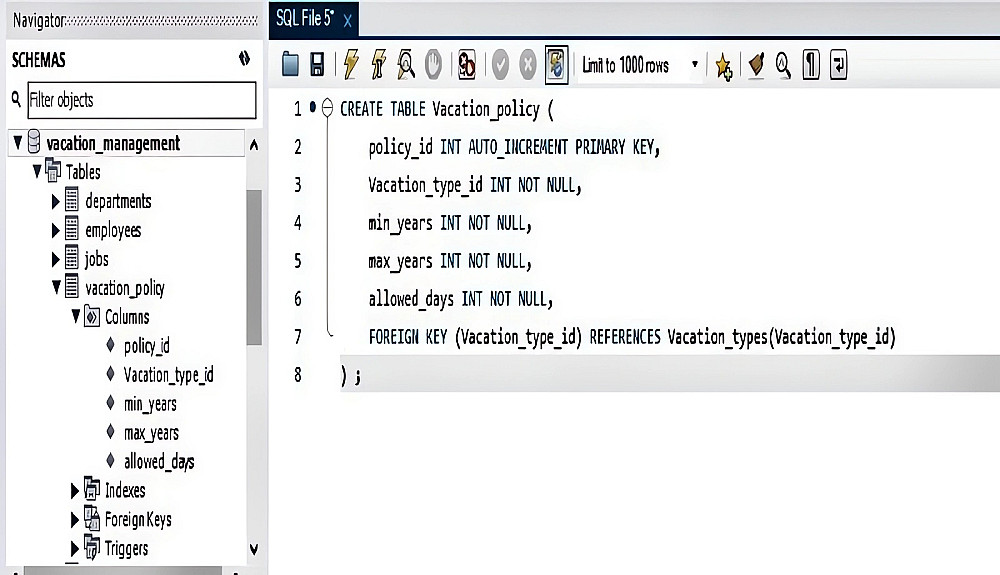Click search magnifier beside Filter objects
The width and height of the screenshot is (1000, 575).
coord(16,99)
